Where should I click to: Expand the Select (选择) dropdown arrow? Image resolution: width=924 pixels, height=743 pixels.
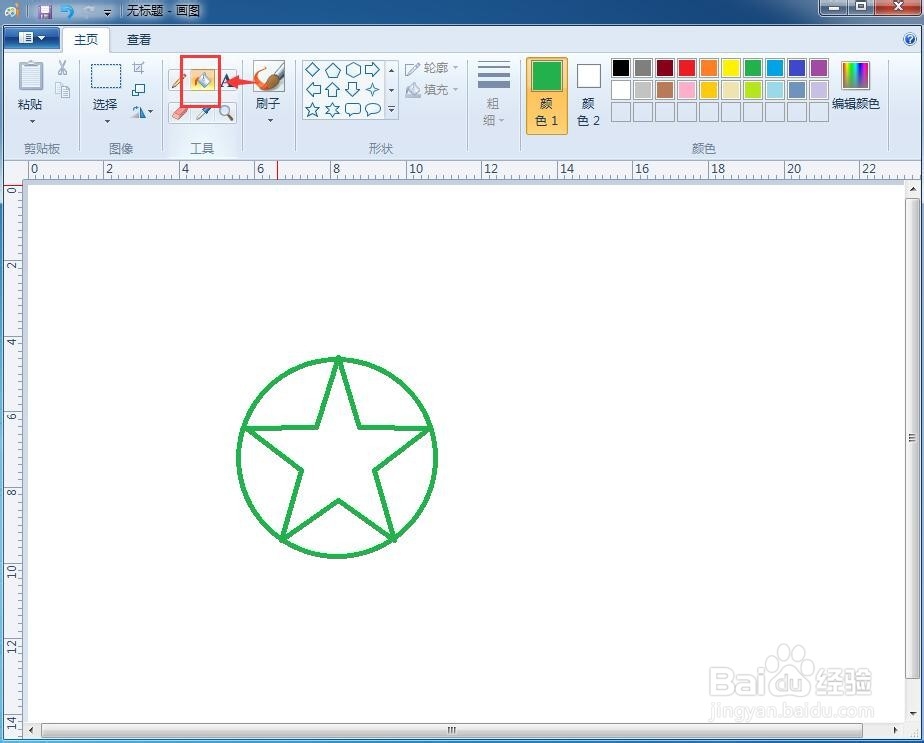point(107,122)
